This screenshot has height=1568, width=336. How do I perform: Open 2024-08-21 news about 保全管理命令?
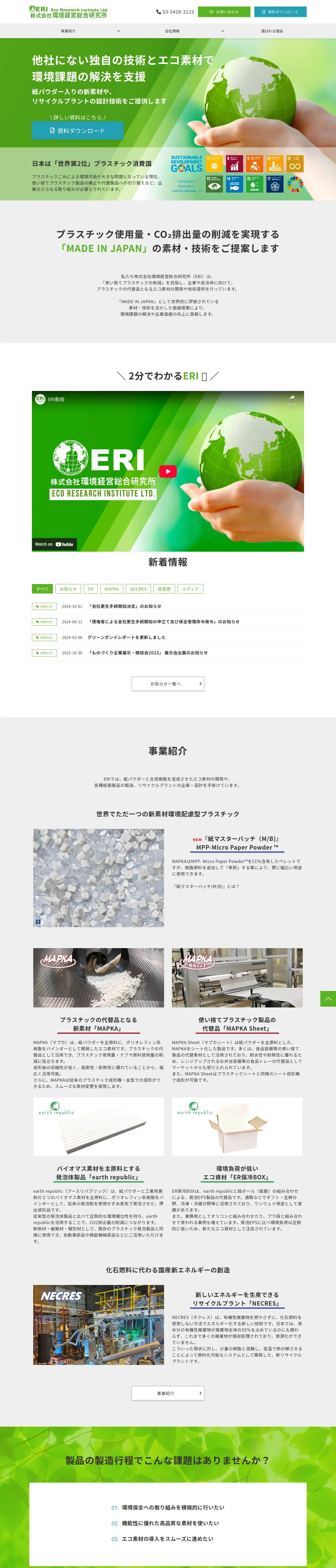pos(164,622)
